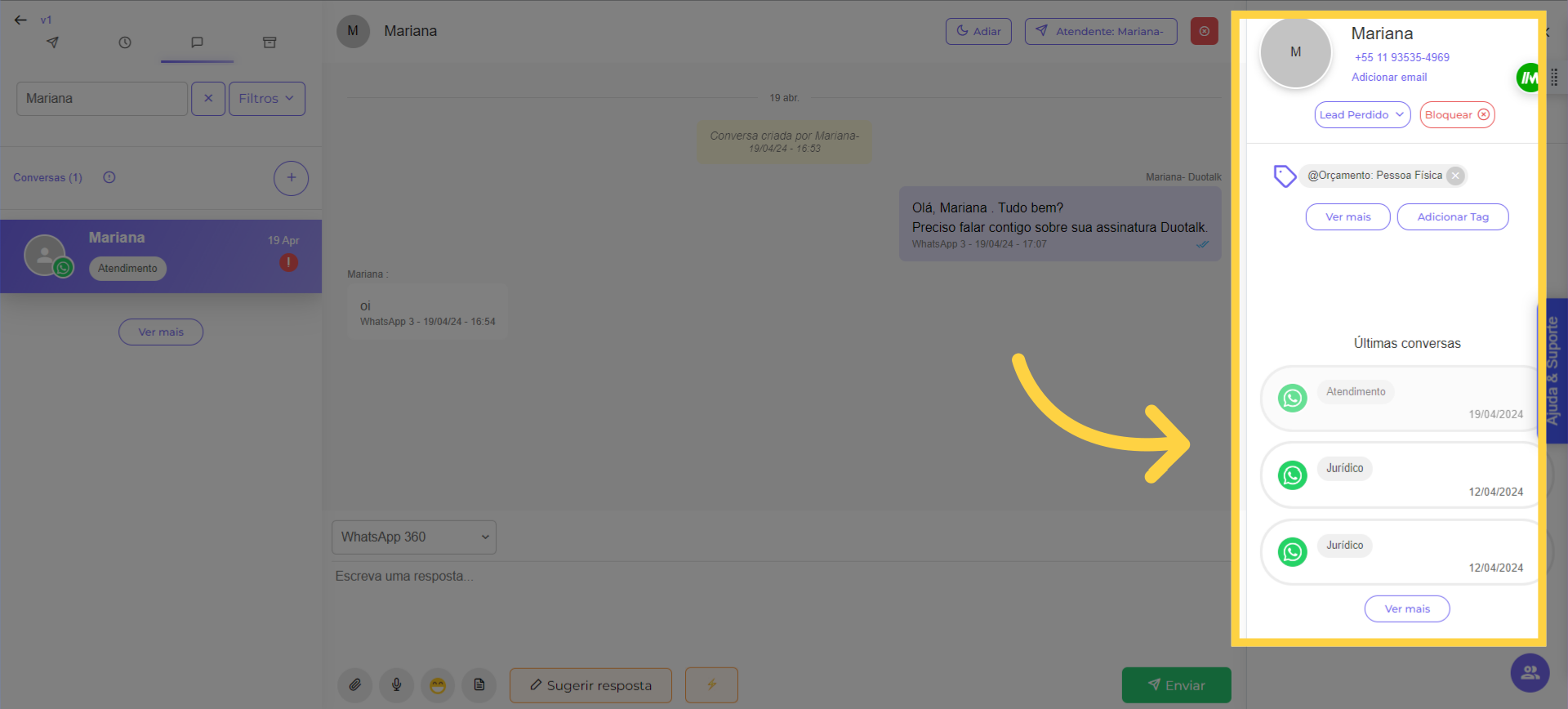
Task: Remove the Orçamento Pessoa Física tag
Action: click(x=1455, y=176)
